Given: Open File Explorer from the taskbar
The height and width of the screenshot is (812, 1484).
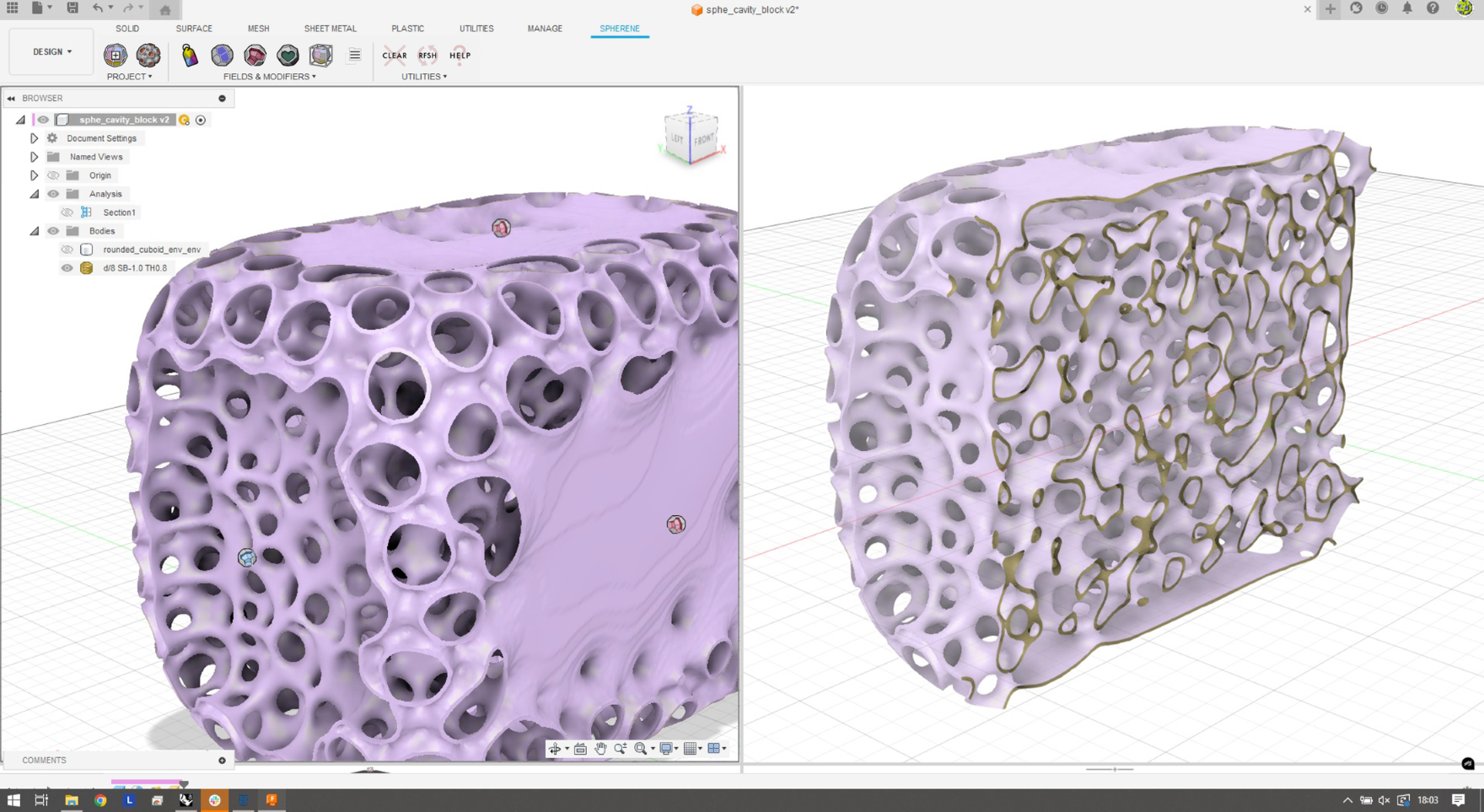Looking at the screenshot, I should (x=72, y=800).
